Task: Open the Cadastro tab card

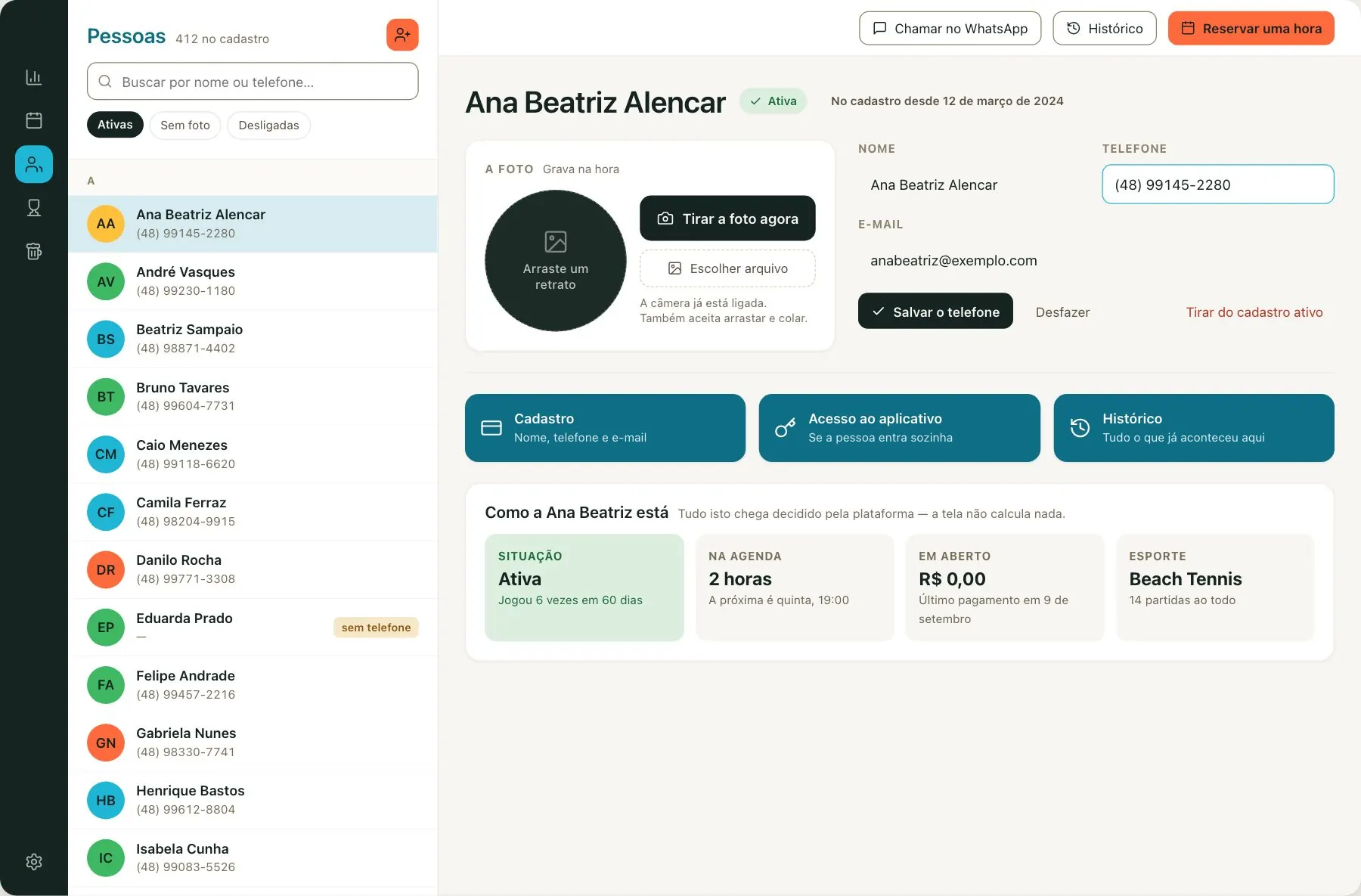Action: 605,428
